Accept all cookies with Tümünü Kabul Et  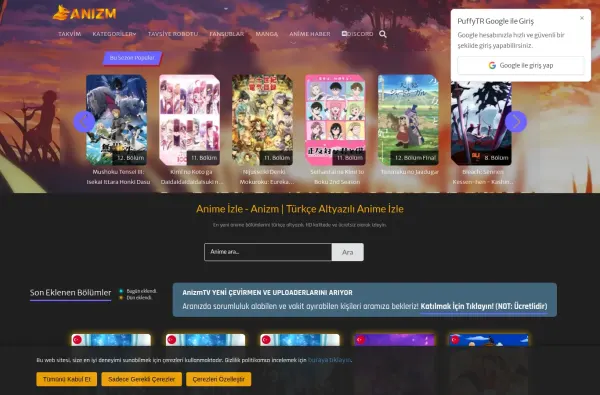[x=67, y=379]
